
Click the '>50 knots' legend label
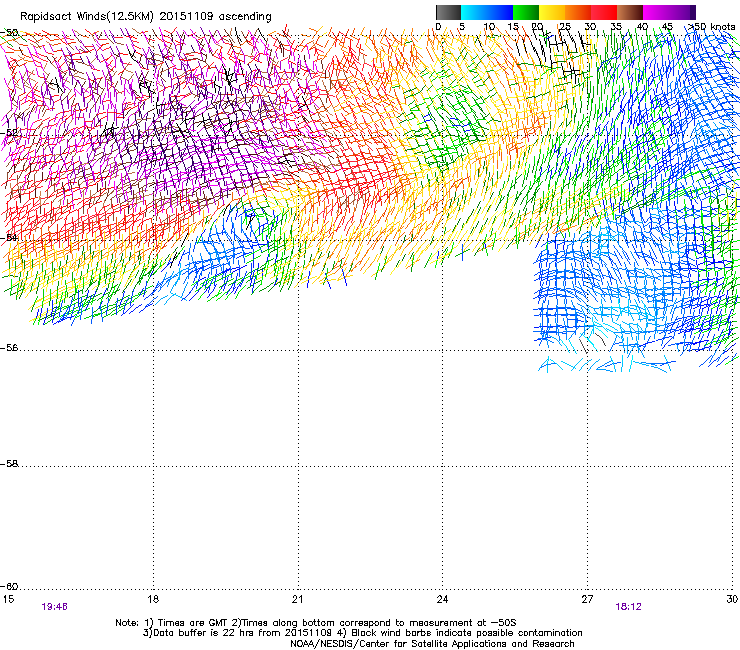(712, 27)
